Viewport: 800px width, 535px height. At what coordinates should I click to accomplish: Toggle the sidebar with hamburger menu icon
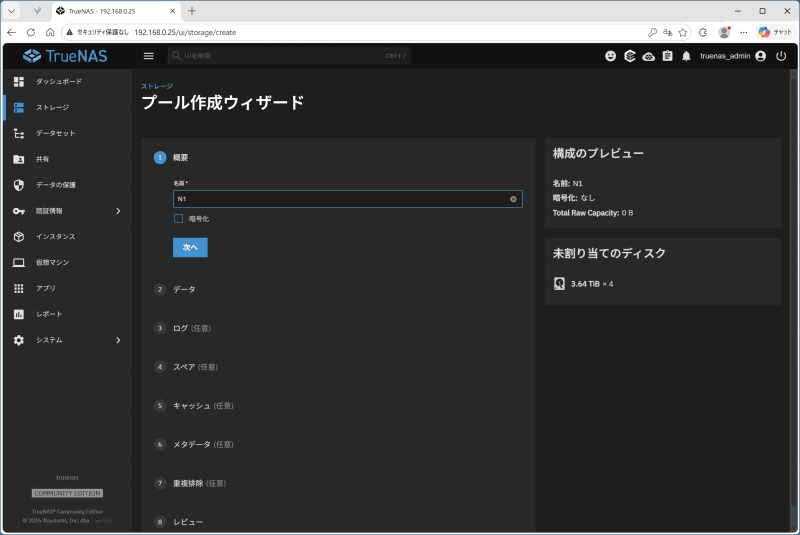click(148, 56)
